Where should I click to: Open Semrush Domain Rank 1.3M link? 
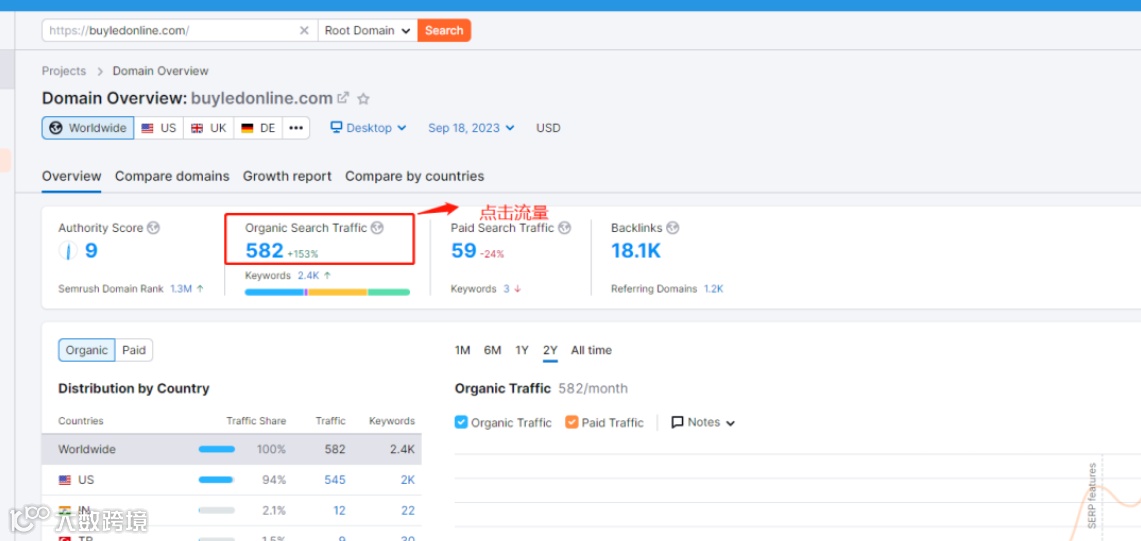180,288
